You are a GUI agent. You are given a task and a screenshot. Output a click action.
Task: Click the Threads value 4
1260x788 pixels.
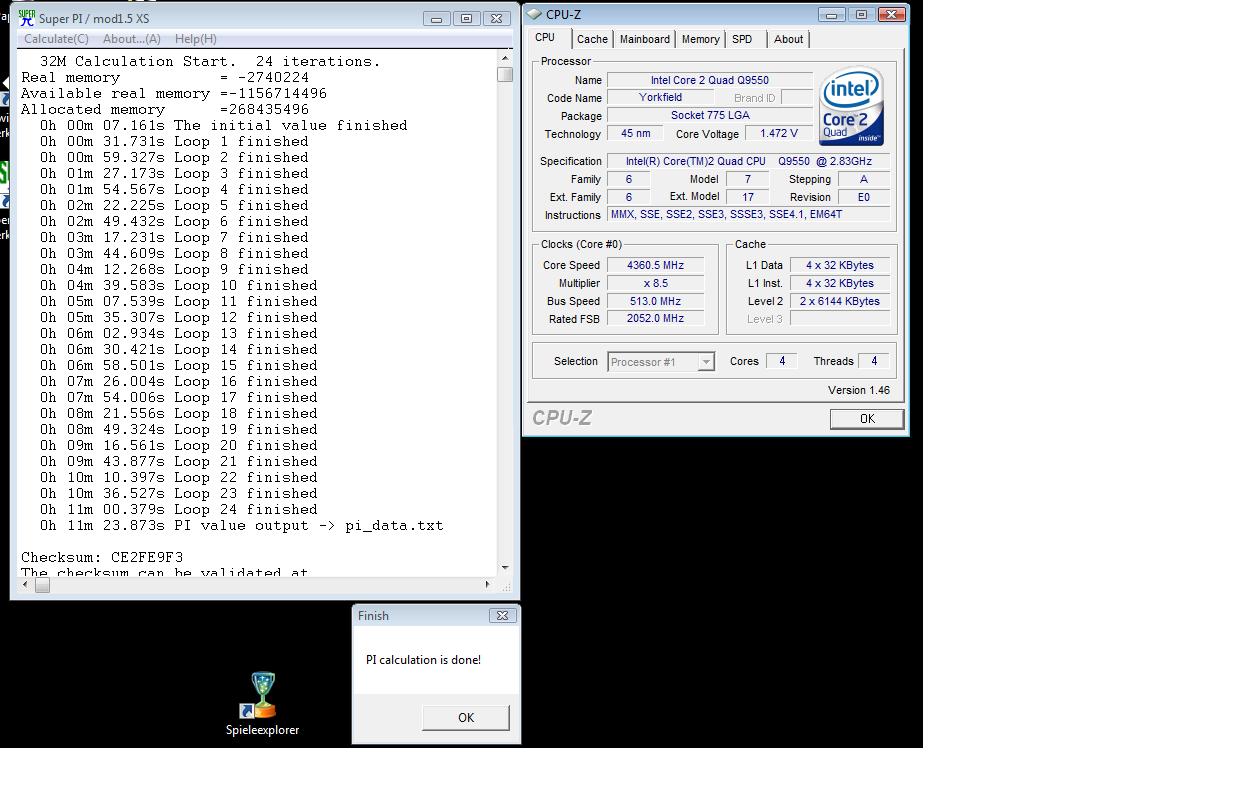(x=874, y=361)
